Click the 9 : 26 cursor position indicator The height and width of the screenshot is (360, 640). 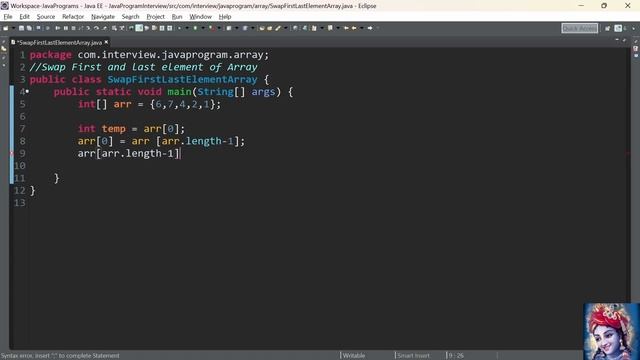point(456,356)
